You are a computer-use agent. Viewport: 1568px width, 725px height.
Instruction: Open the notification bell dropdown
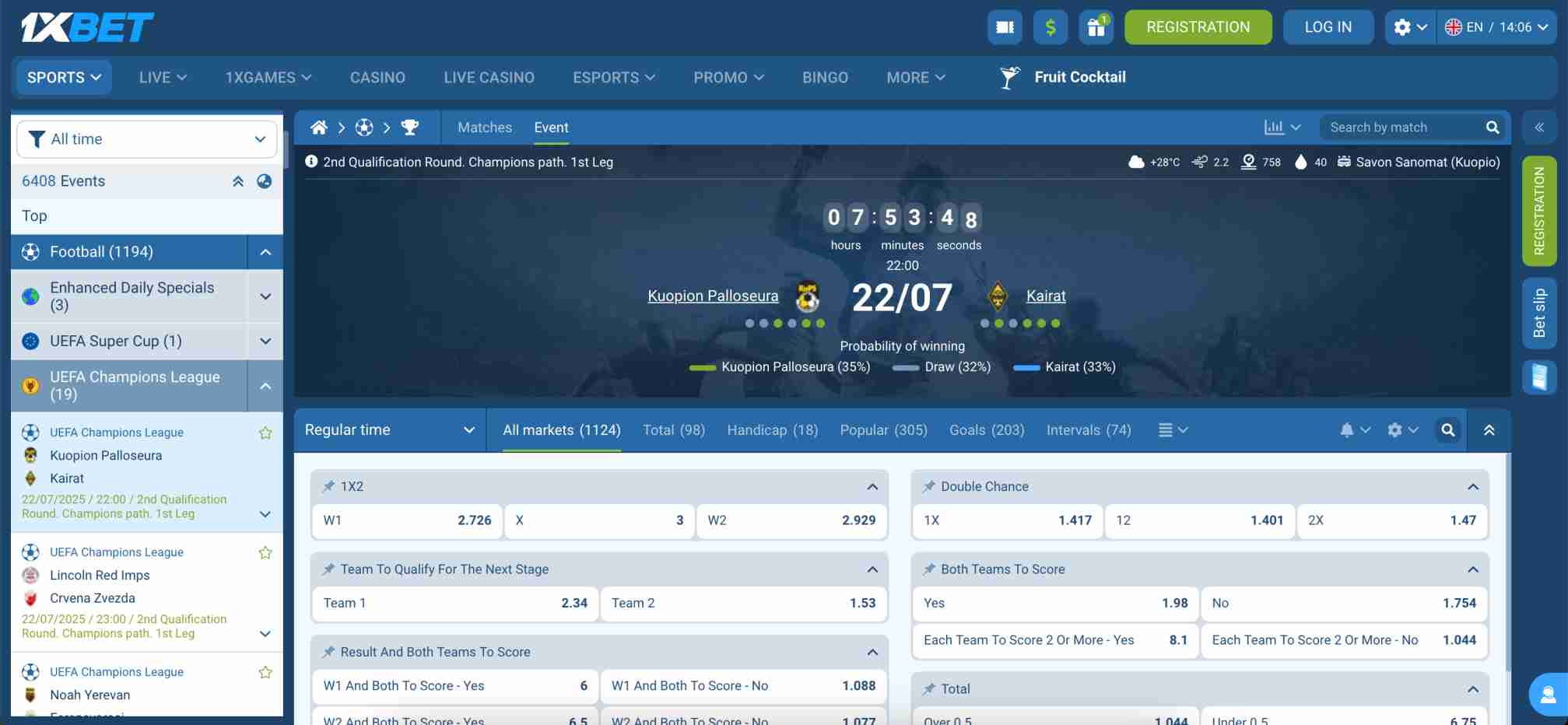1355,430
